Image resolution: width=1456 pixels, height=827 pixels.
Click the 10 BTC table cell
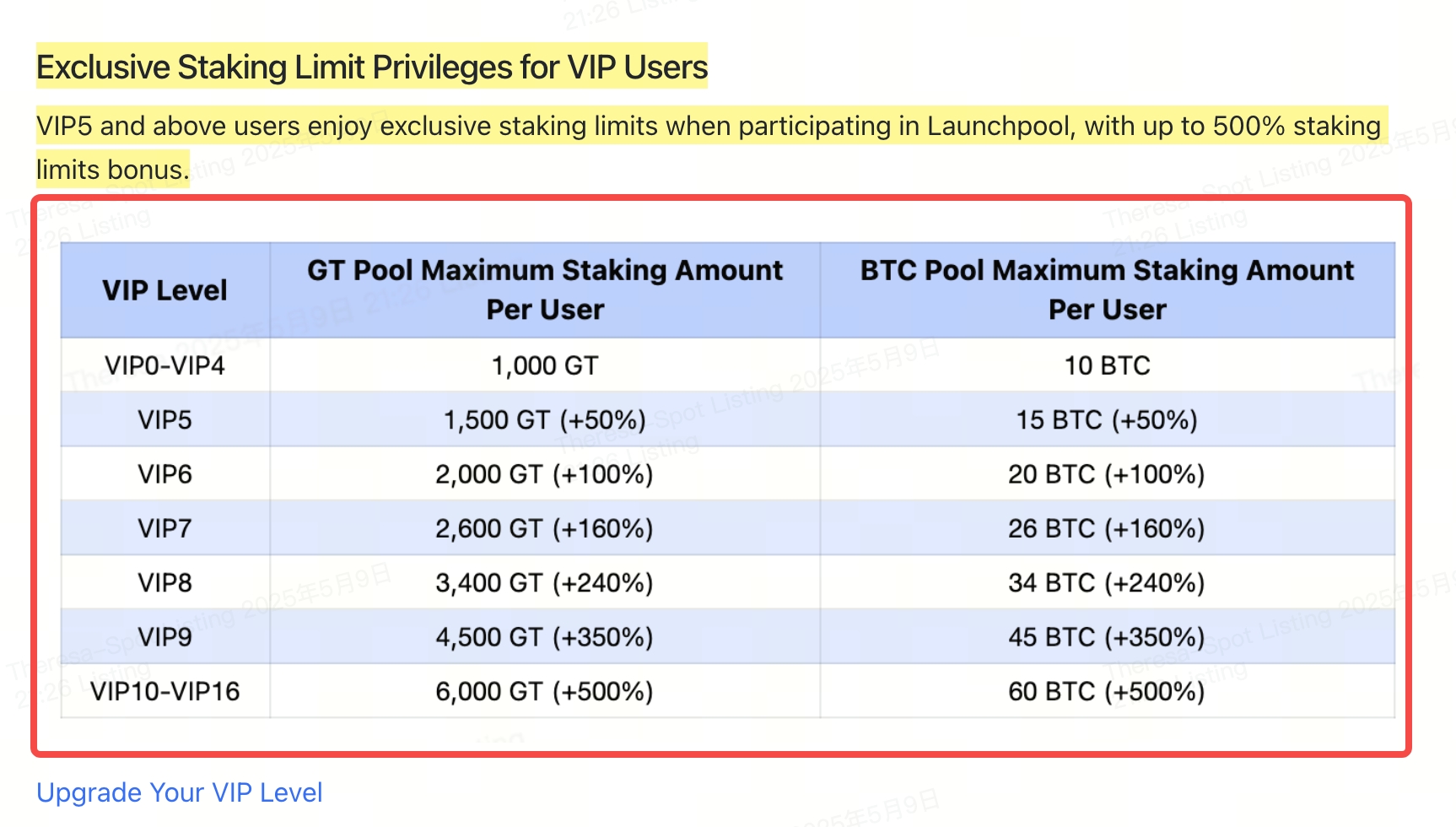point(1107,365)
